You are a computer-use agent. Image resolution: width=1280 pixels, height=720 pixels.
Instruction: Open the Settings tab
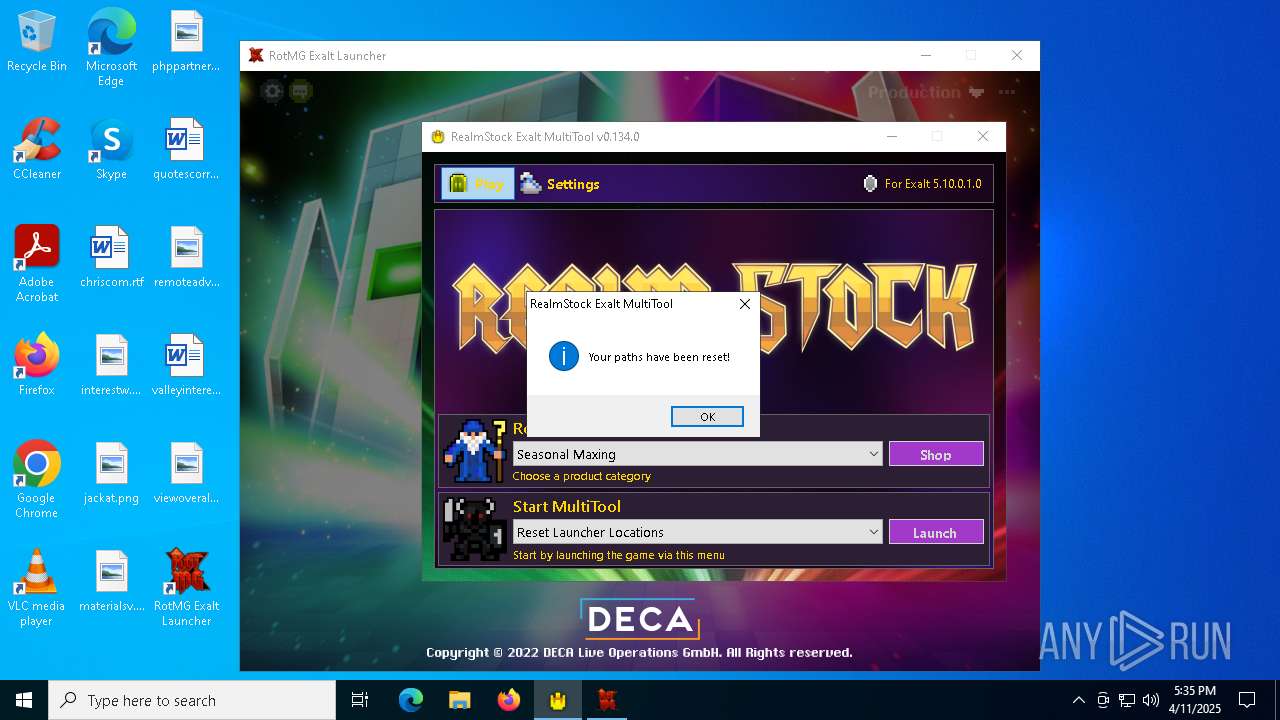pyautogui.click(x=560, y=184)
